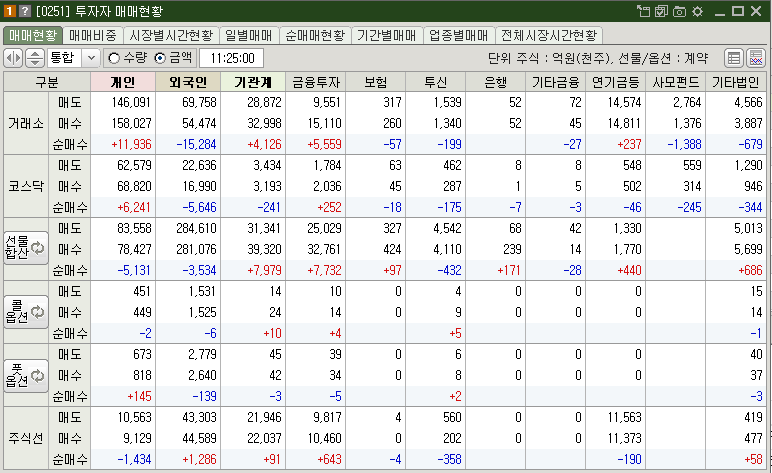Click the 보험 column header
772x473 pixels.
coord(376,82)
